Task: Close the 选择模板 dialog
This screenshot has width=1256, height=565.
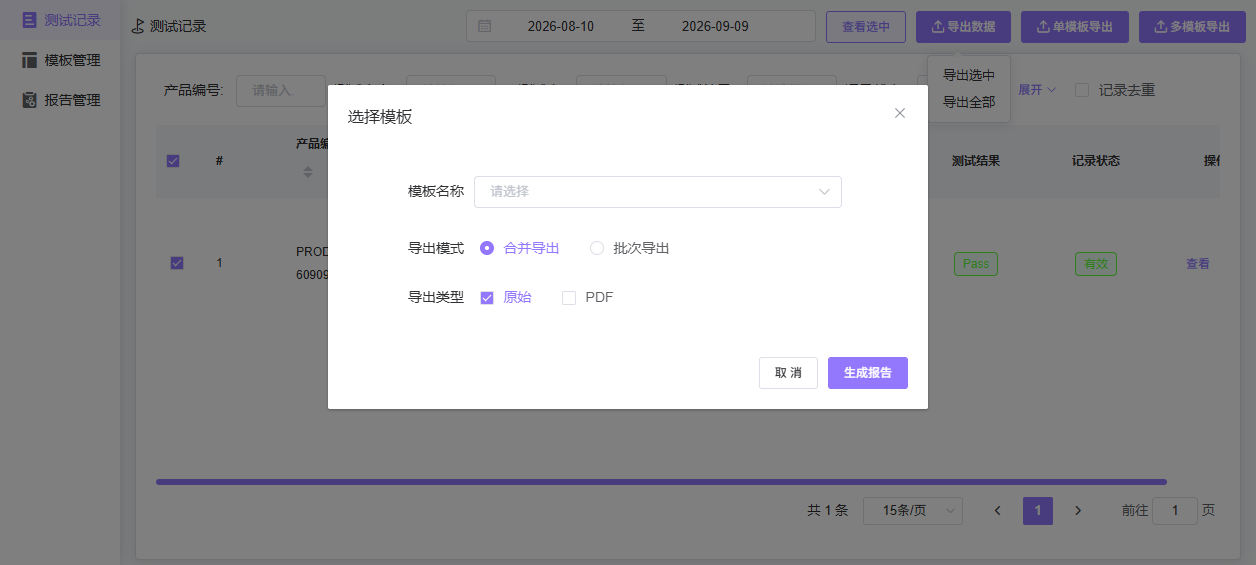Action: click(900, 113)
